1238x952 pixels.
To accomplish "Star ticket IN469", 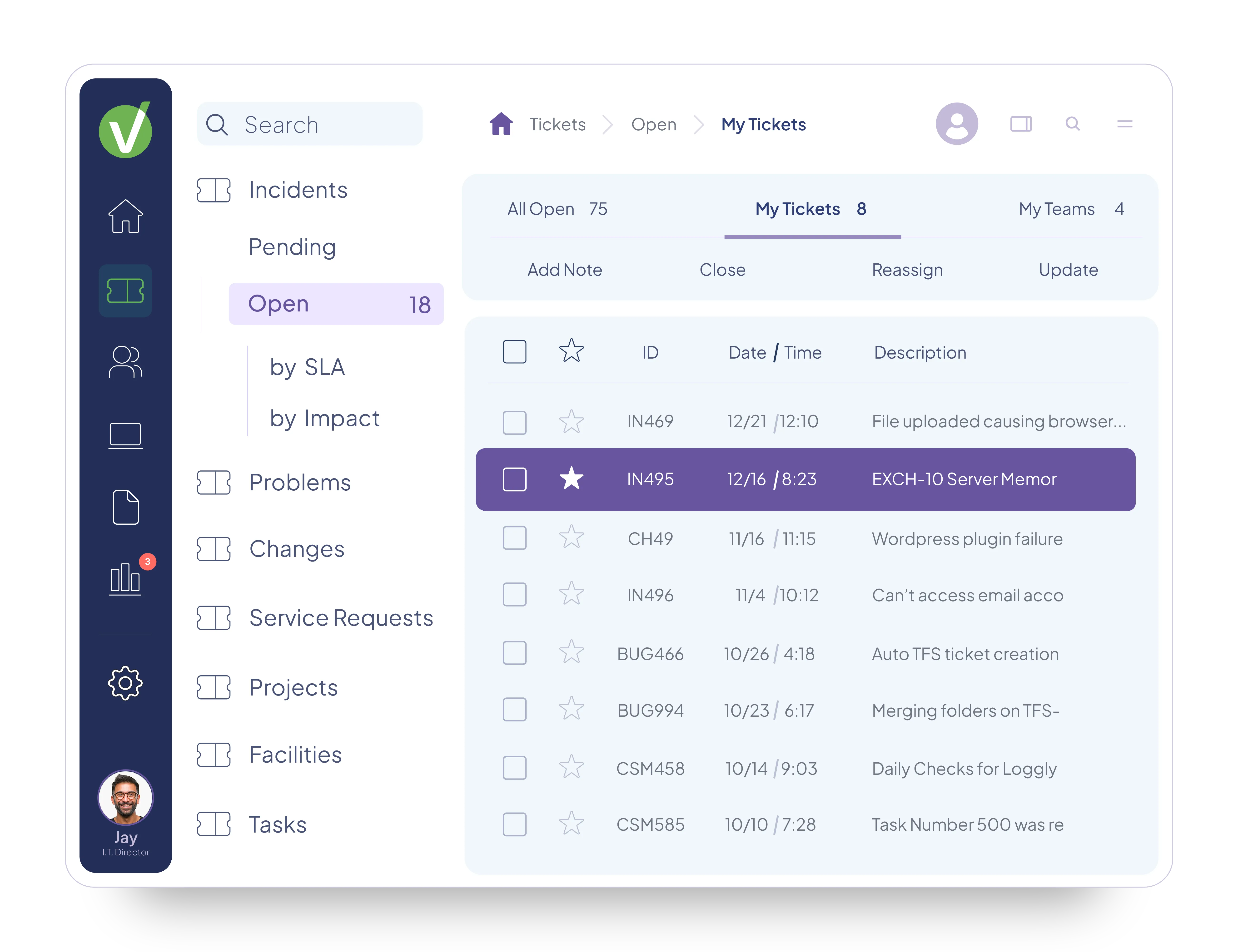I will point(571,422).
